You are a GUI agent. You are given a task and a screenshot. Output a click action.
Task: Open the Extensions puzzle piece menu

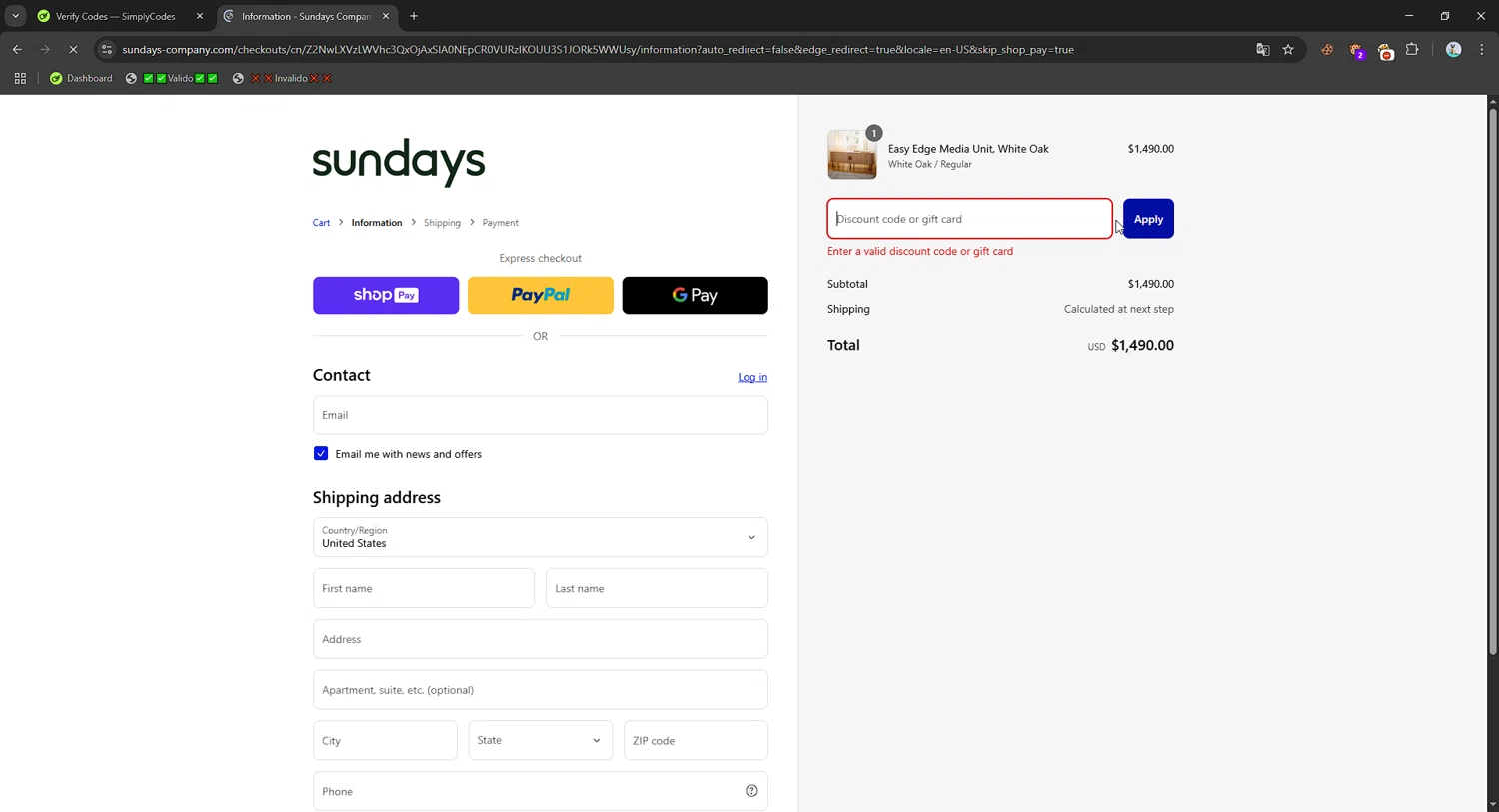coord(1412,49)
